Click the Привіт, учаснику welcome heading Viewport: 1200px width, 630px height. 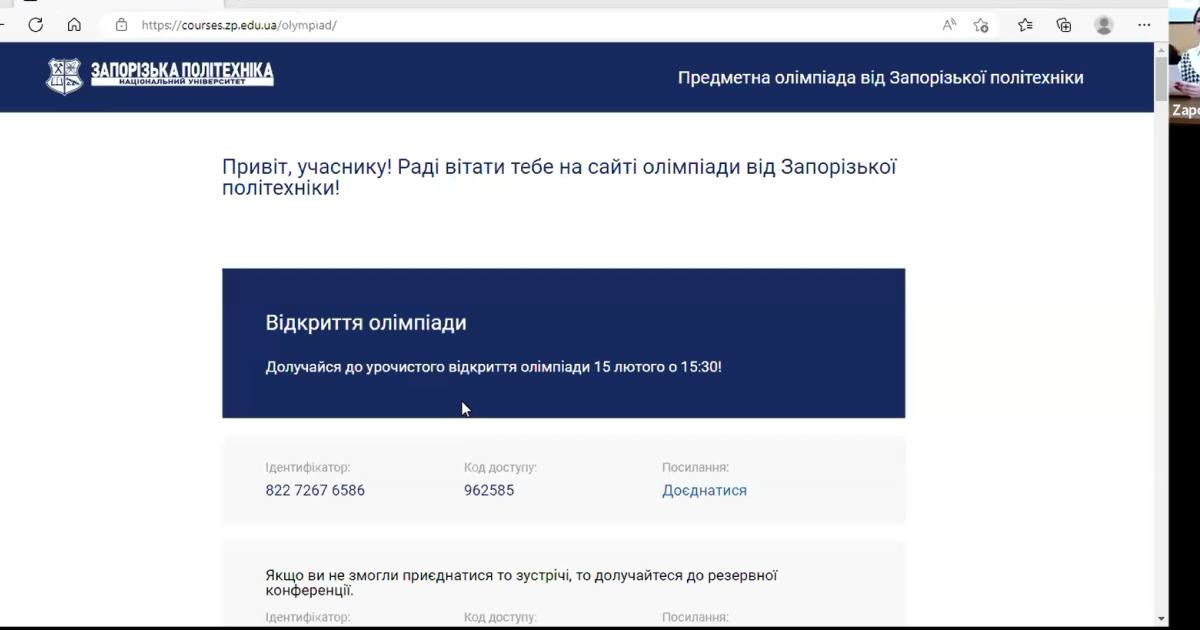pos(559,177)
